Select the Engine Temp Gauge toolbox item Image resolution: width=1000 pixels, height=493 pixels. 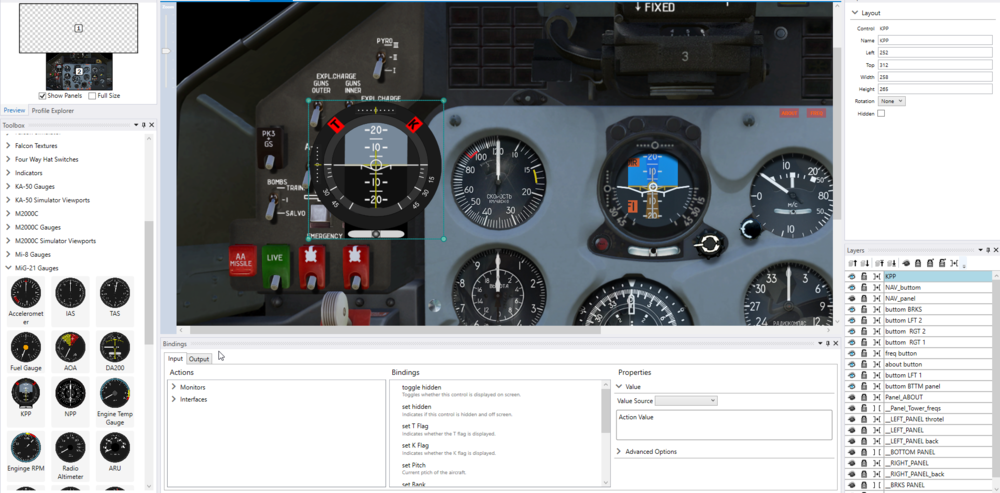point(115,402)
